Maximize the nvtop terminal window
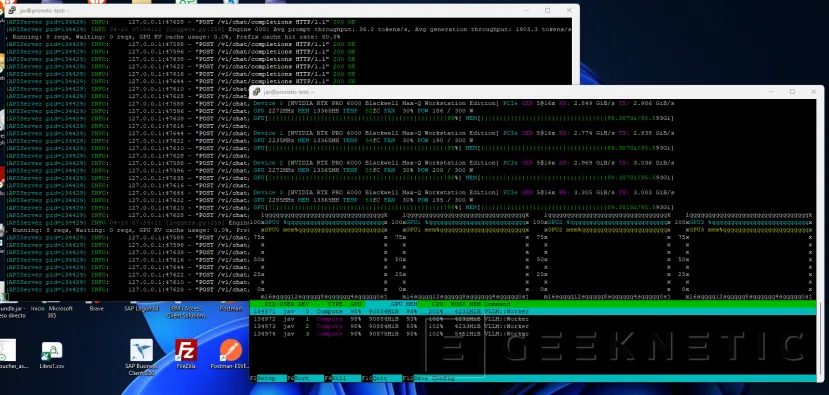Image resolution: width=829 pixels, height=395 pixels. [792, 91]
